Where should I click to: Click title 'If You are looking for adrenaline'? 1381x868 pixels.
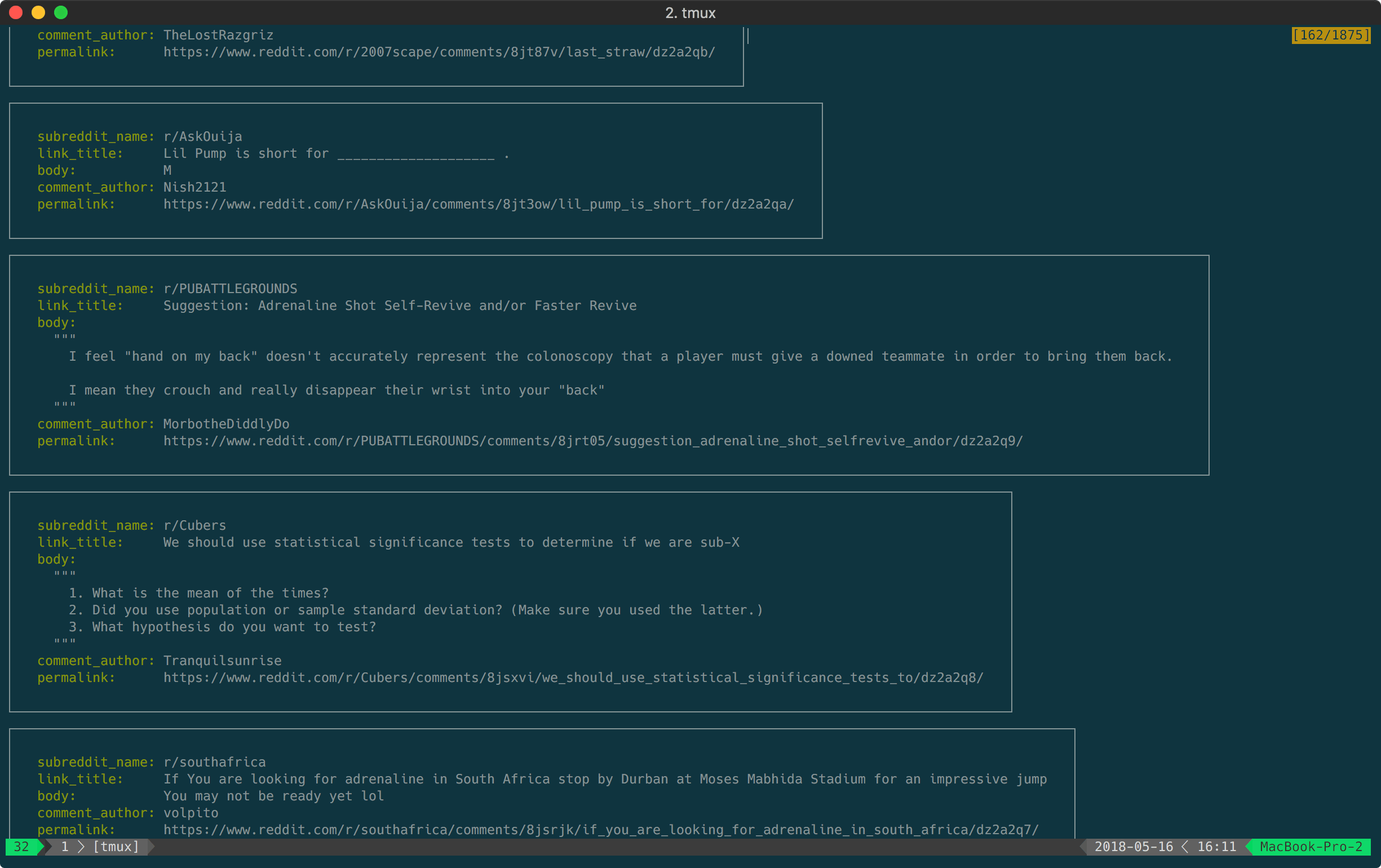(605, 780)
